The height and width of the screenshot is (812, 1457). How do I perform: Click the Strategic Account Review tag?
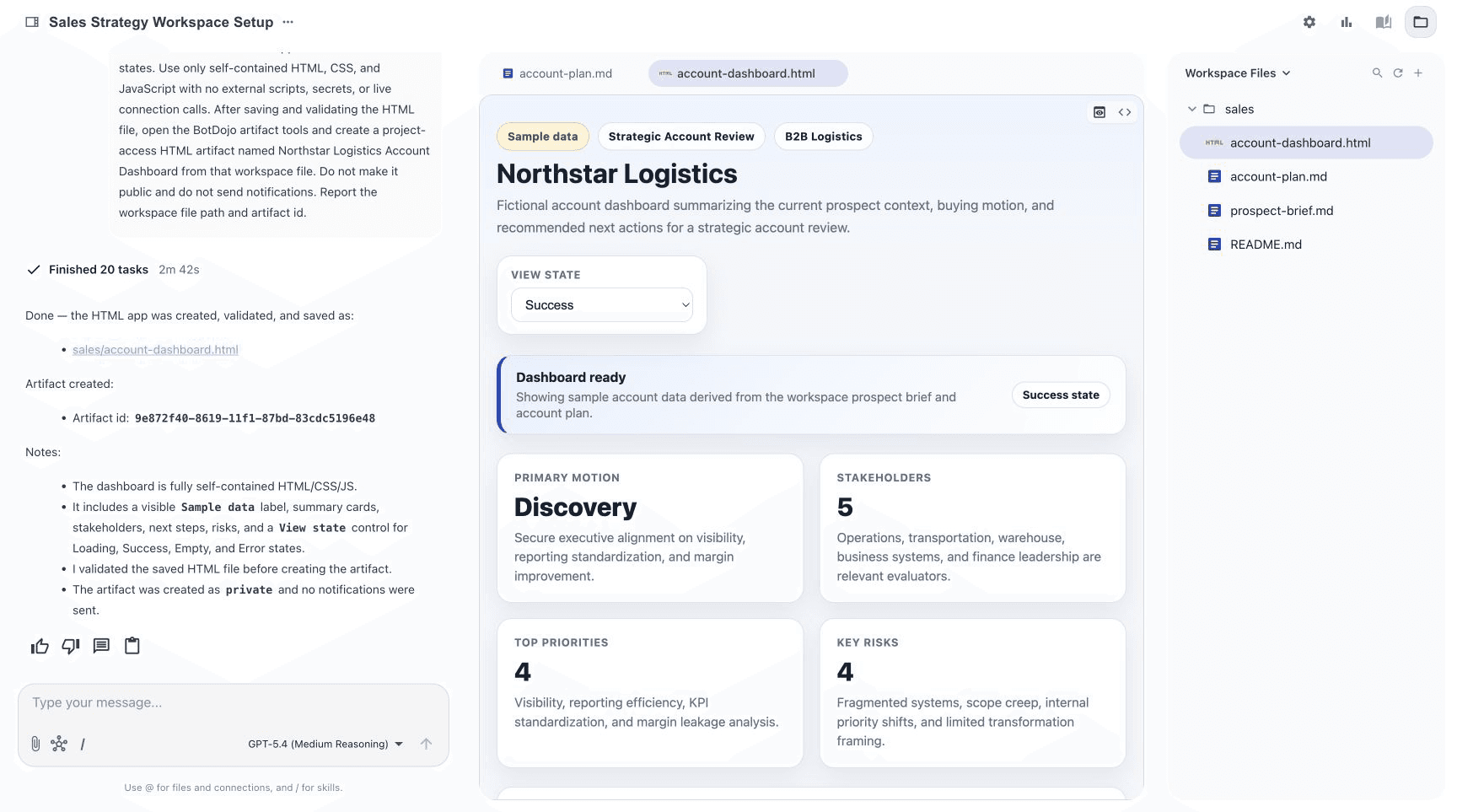coord(681,137)
